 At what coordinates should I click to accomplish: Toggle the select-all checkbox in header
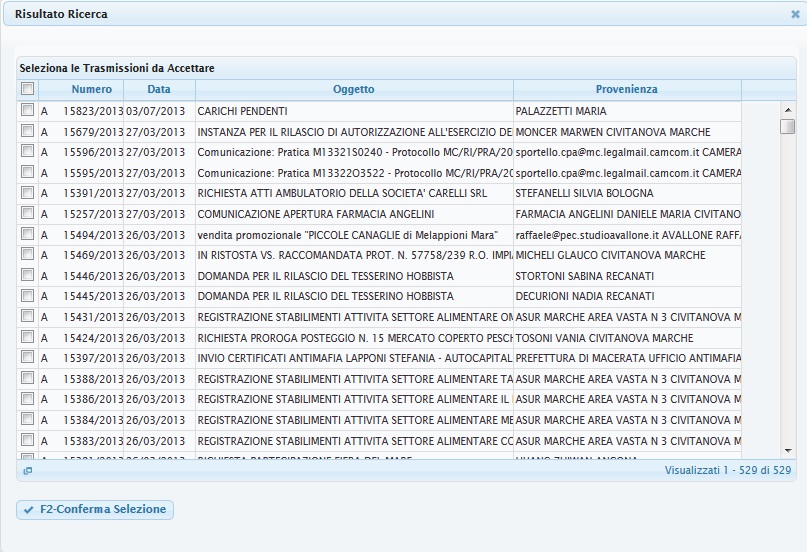pos(27,89)
